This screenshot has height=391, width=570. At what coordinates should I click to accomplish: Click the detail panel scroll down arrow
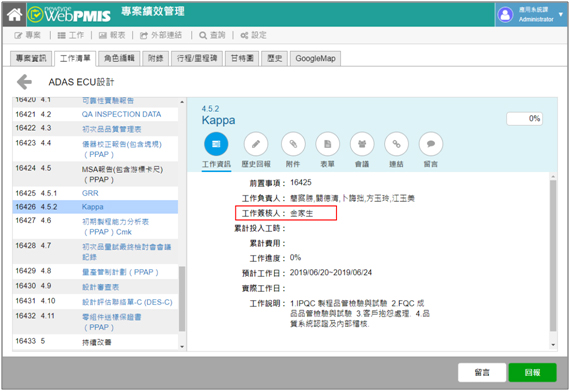tap(553, 345)
